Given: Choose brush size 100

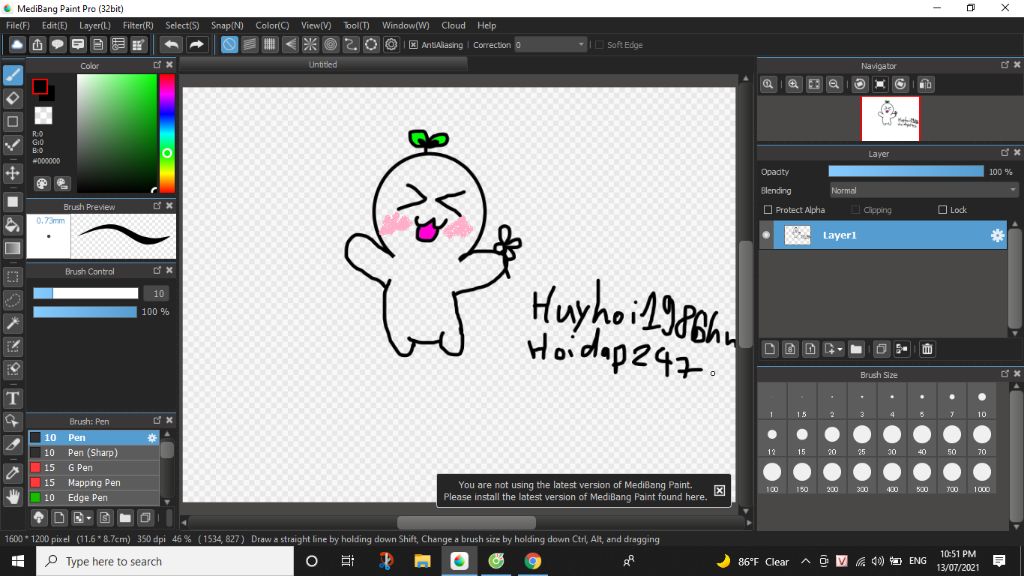Looking at the screenshot, I should point(771,477).
